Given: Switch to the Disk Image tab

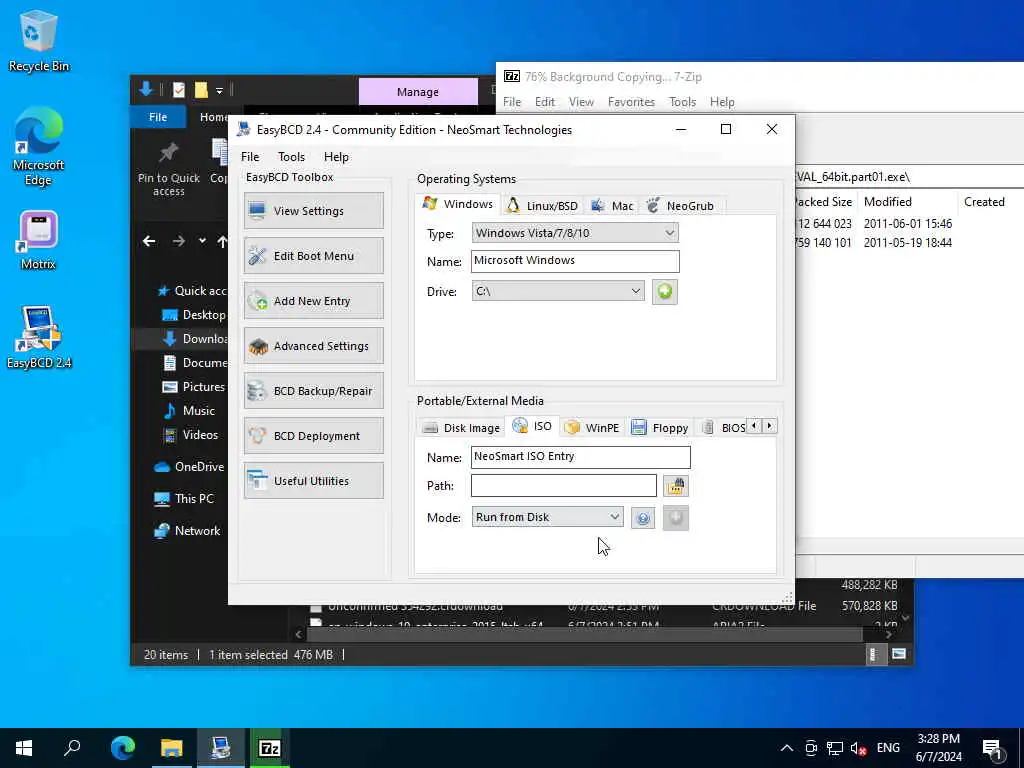Looking at the screenshot, I should [461, 428].
